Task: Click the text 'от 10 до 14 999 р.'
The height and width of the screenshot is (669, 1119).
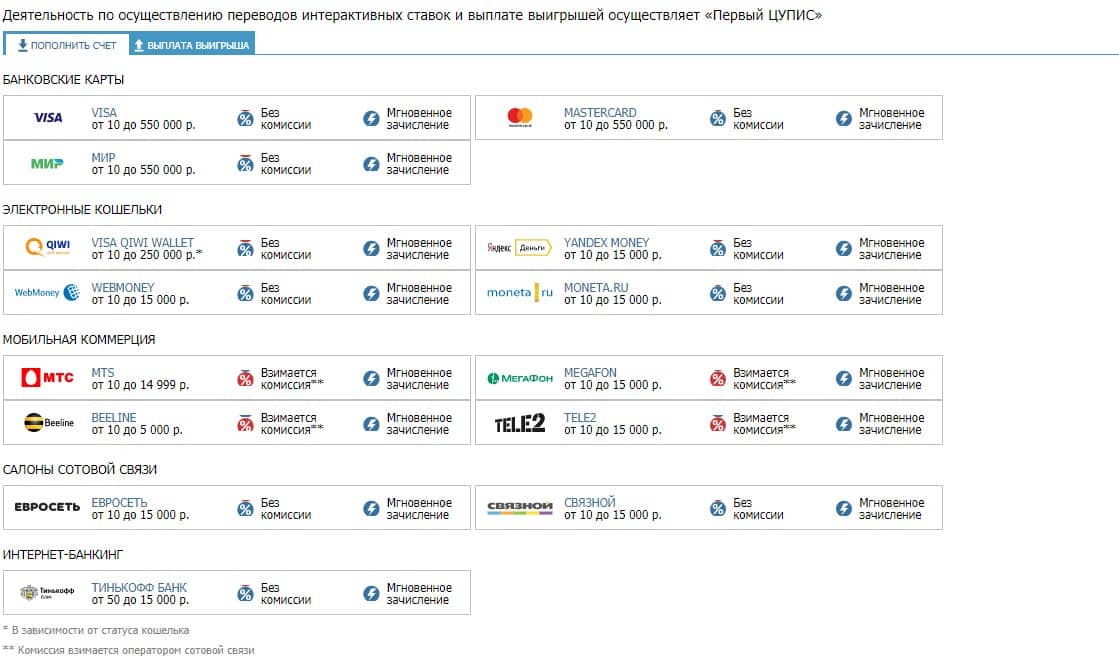Action: [x=140, y=384]
